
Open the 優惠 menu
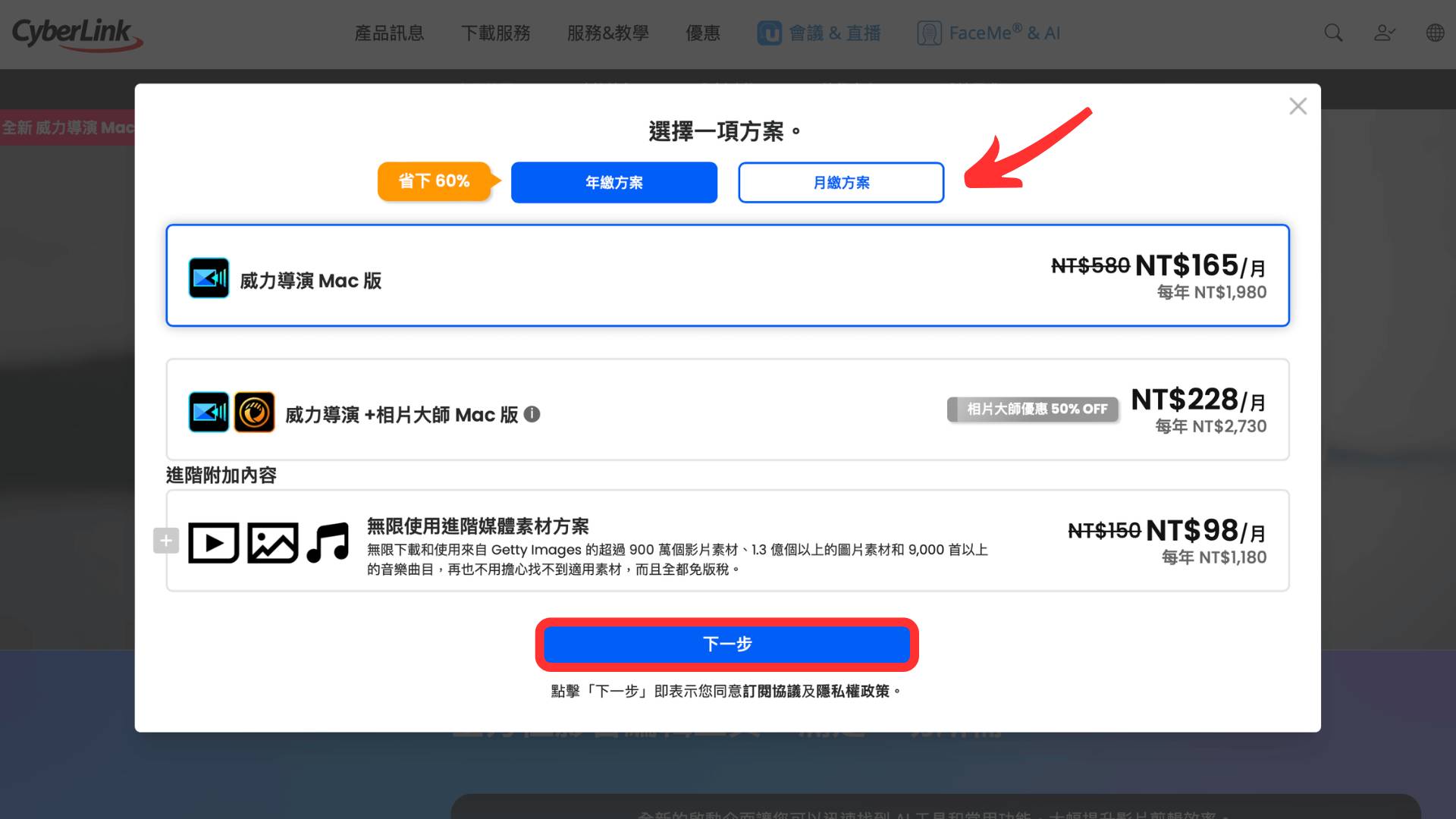click(703, 33)
